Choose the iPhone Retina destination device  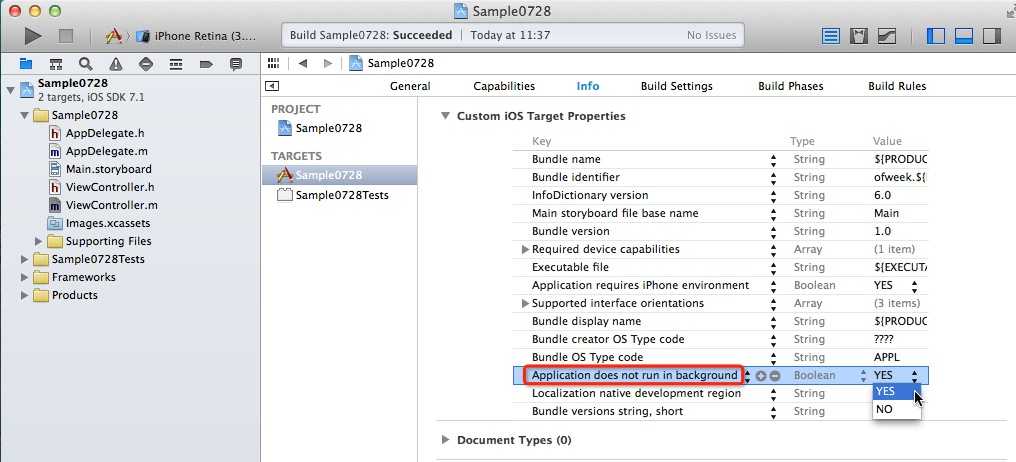(196, 36)
